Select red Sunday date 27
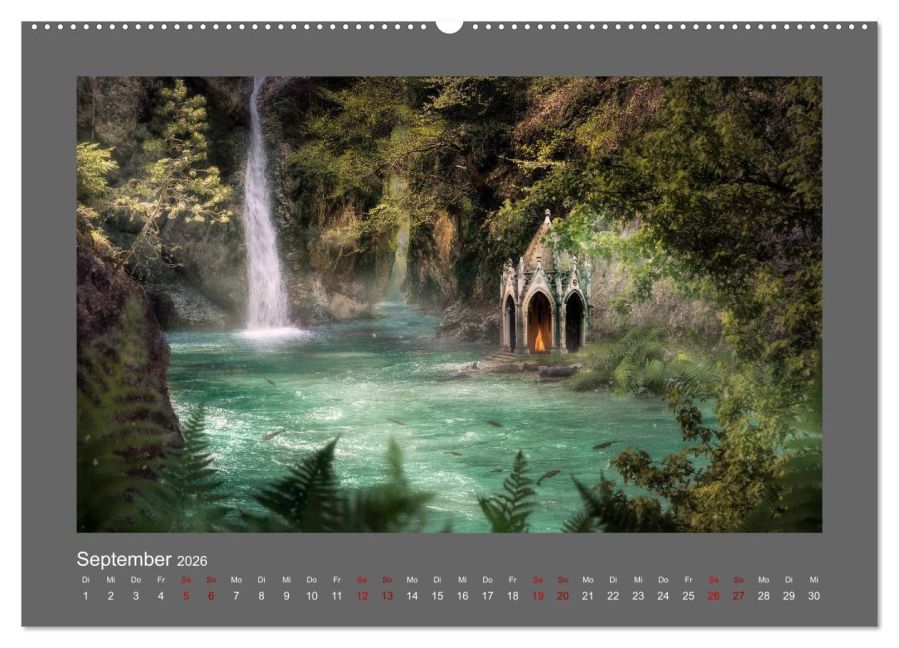This screenshot has width=899, height=648. click(x=738, y=596)
